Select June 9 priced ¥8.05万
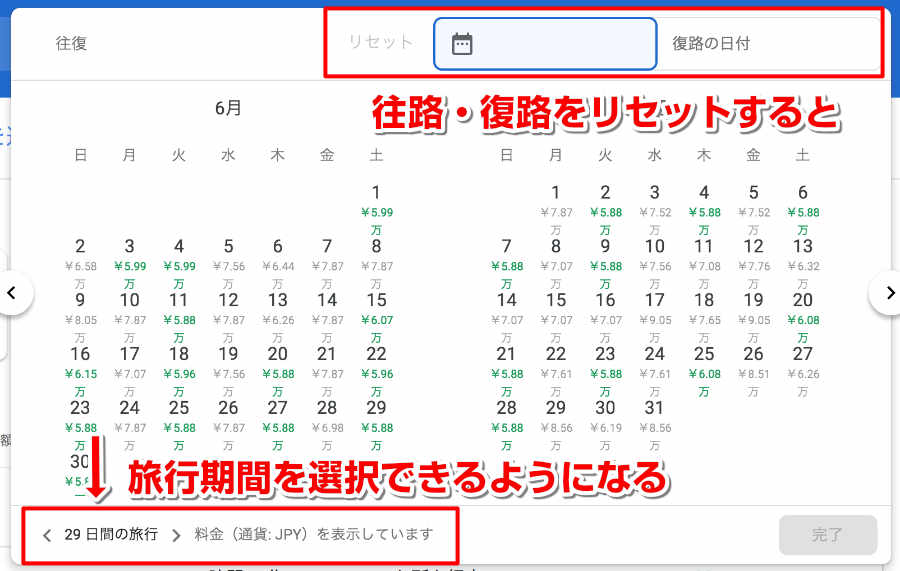The height and width of the screenshot is (571, 900). (x=80, y=317)
